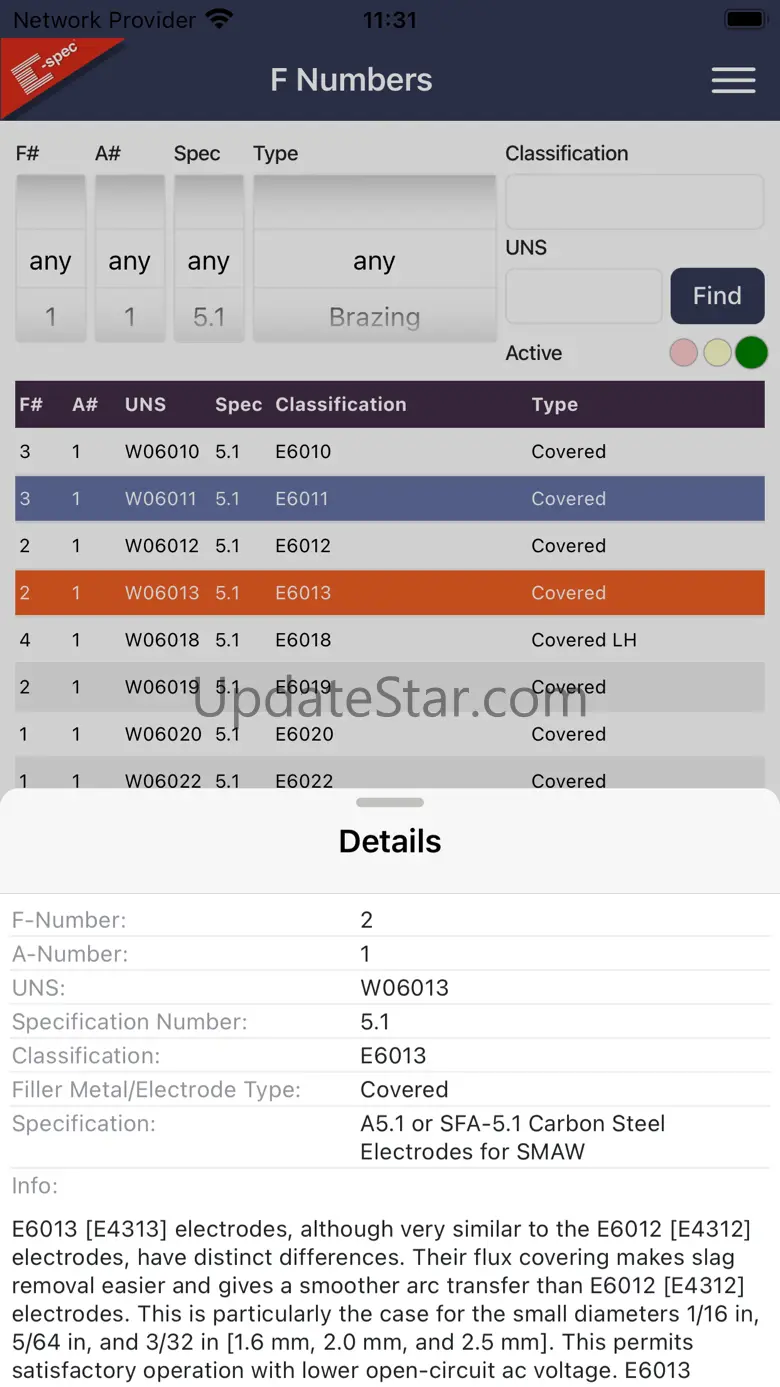780x1387 pixels.
Task: Select the E6012 row
Action: coord(390,546)
